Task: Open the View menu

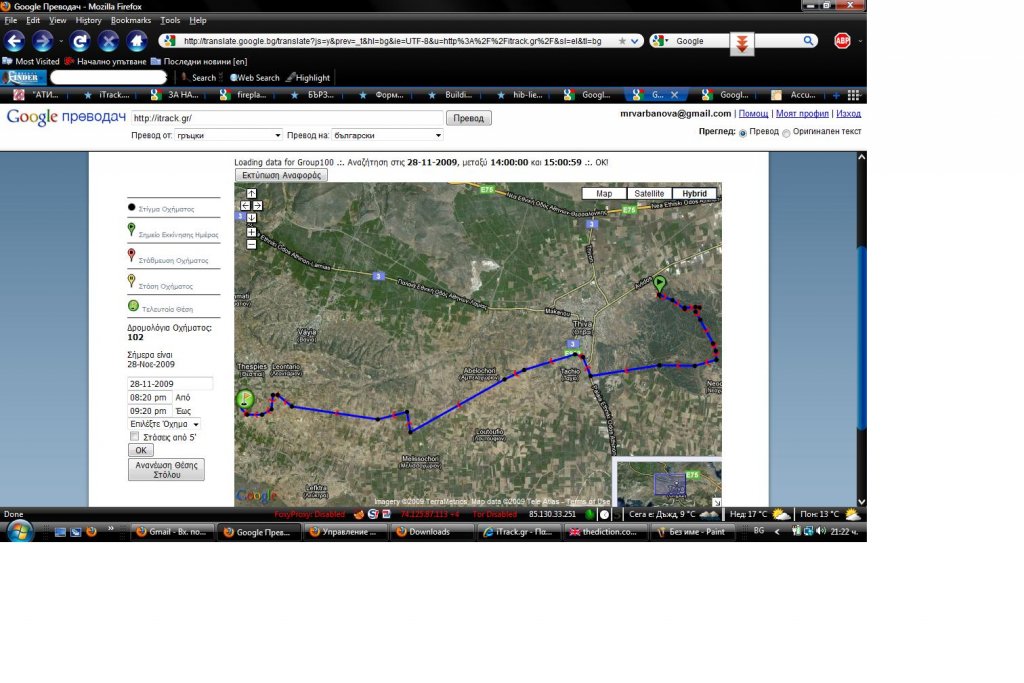Action: coord(57,20)
